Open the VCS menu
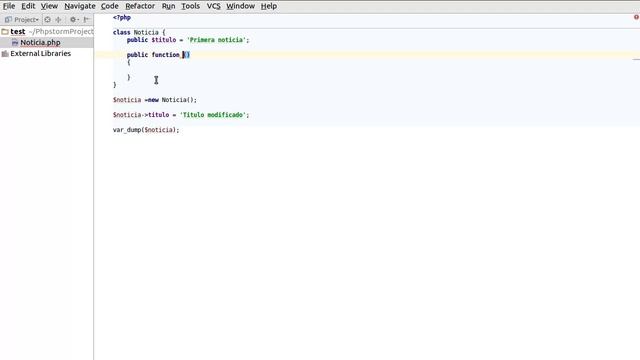This screenshot has width=640, height=360. pyautogui.click(x=213, y=6)
